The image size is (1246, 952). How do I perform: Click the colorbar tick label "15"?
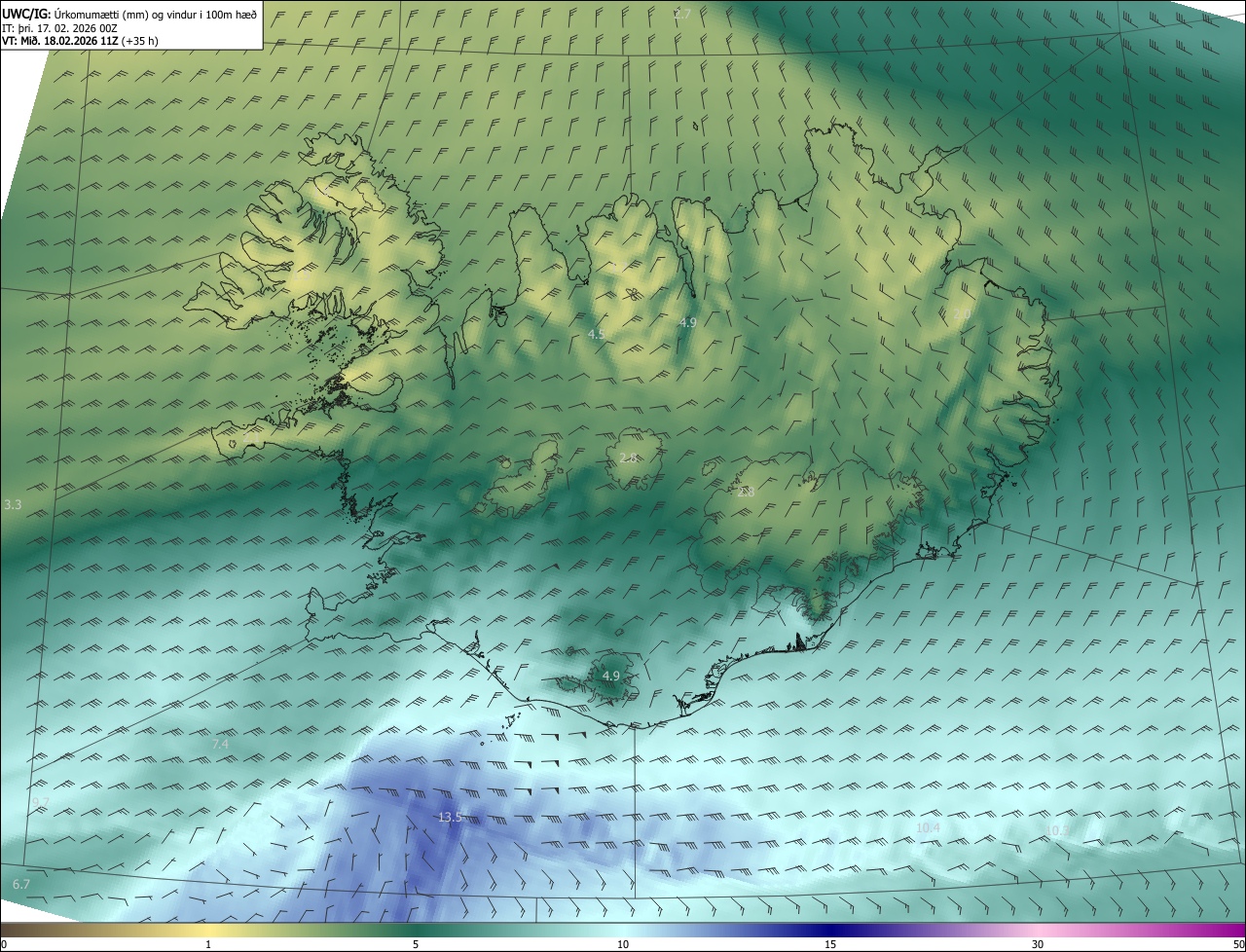(830, 944)
